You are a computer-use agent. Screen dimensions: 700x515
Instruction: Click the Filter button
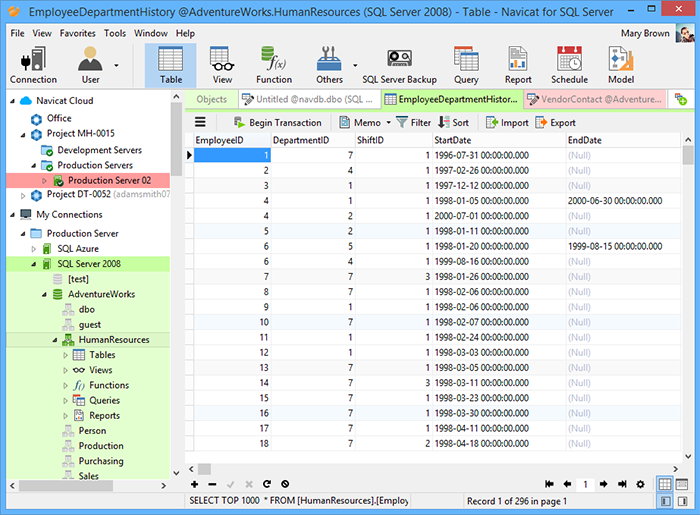tap(413, 122)
